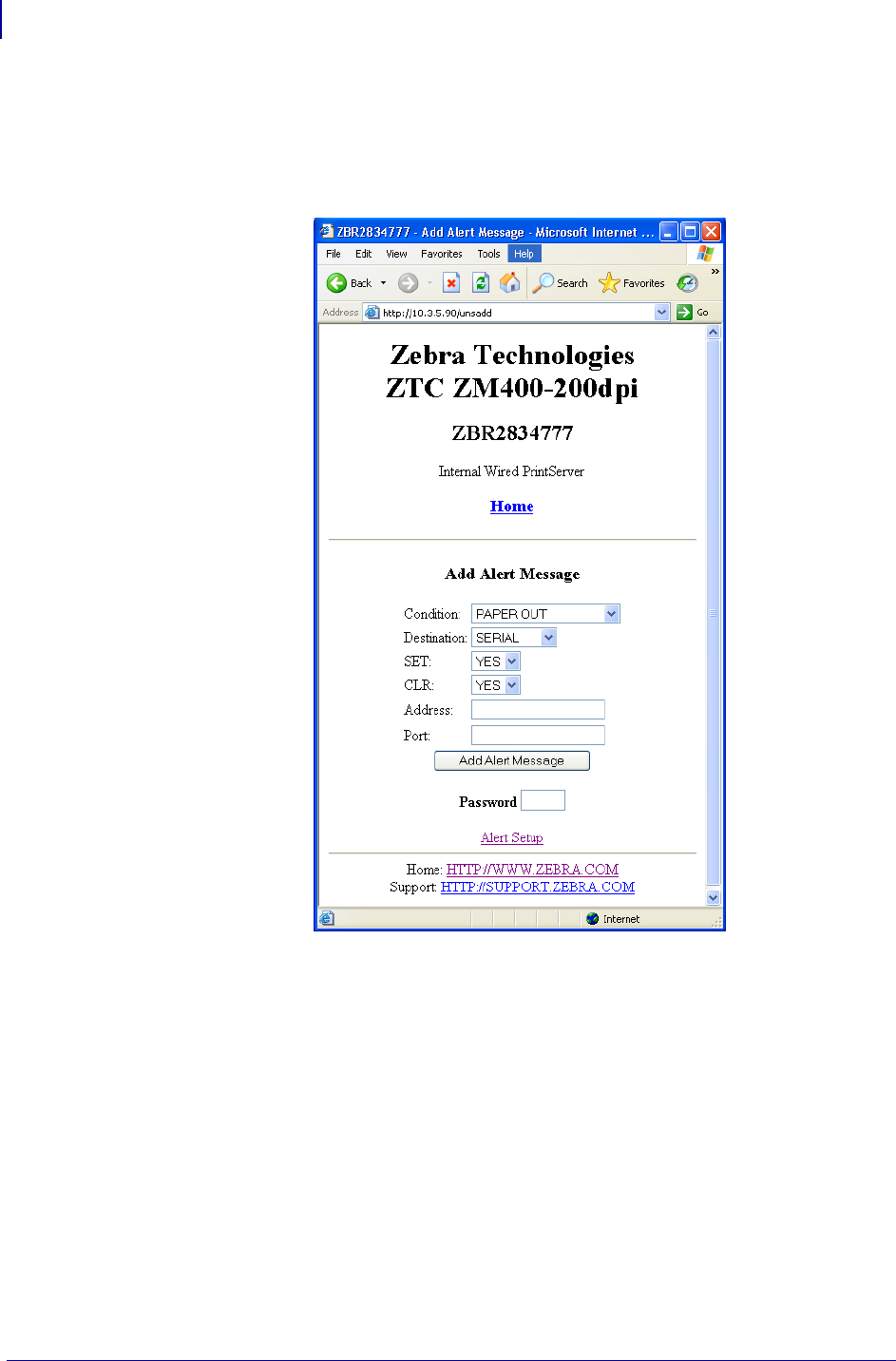Click the Stop loading icon
The image size is (896, 1361).
(451, 283)
